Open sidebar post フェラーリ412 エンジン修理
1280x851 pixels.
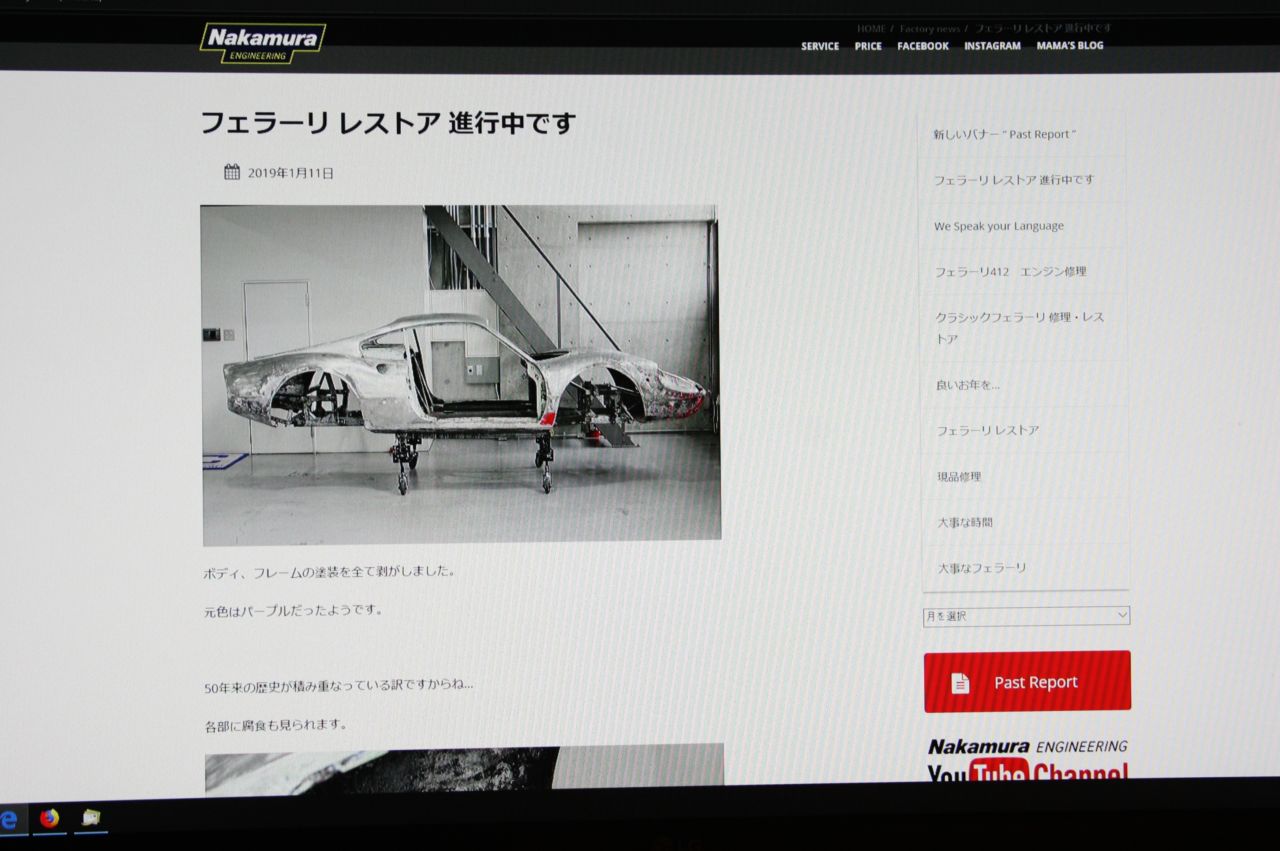(x=1010, y=271)
